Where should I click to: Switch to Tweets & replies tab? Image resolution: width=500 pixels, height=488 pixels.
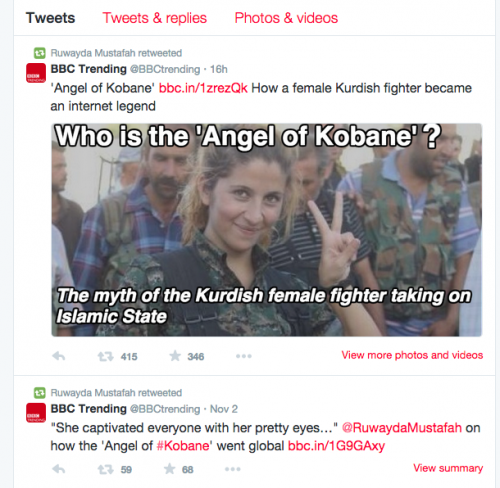155,18
